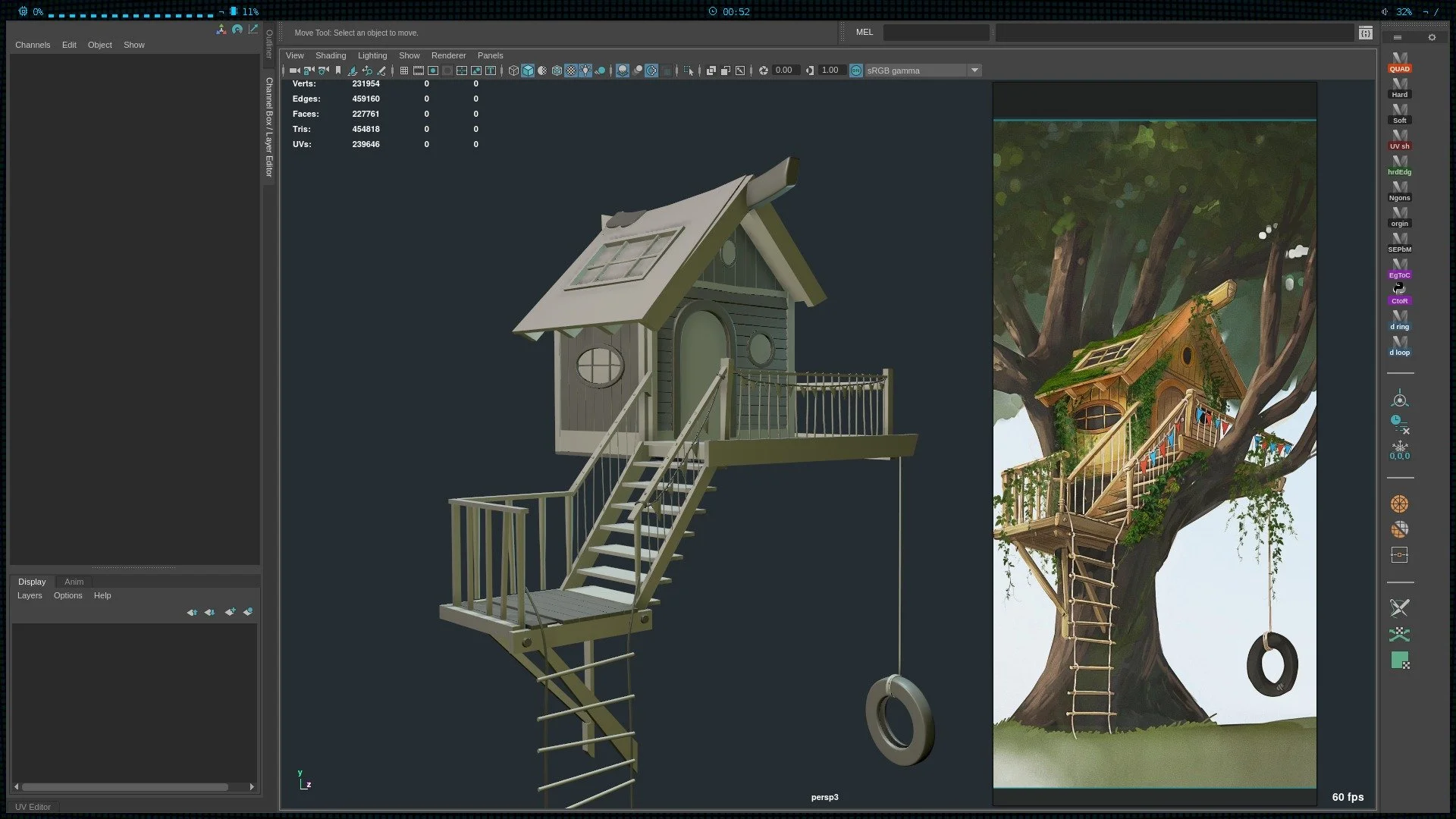Toggle the view transform ON button

pyautogui.click(x=856, y=71)
